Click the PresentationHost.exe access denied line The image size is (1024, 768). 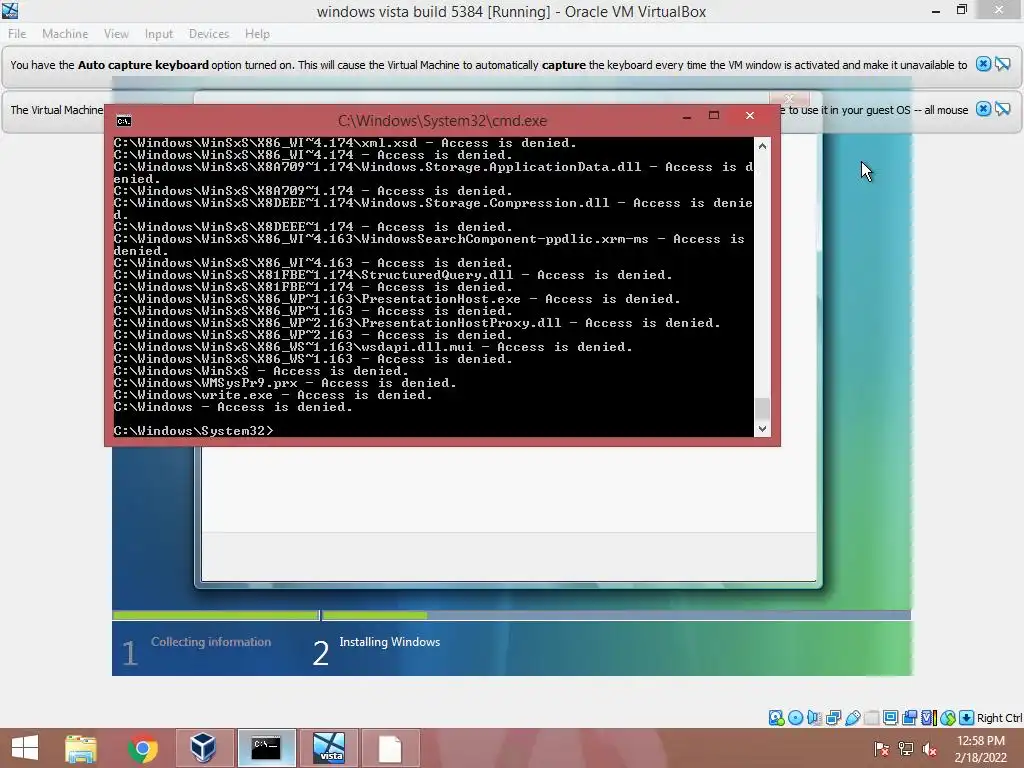tap(397, 299)
